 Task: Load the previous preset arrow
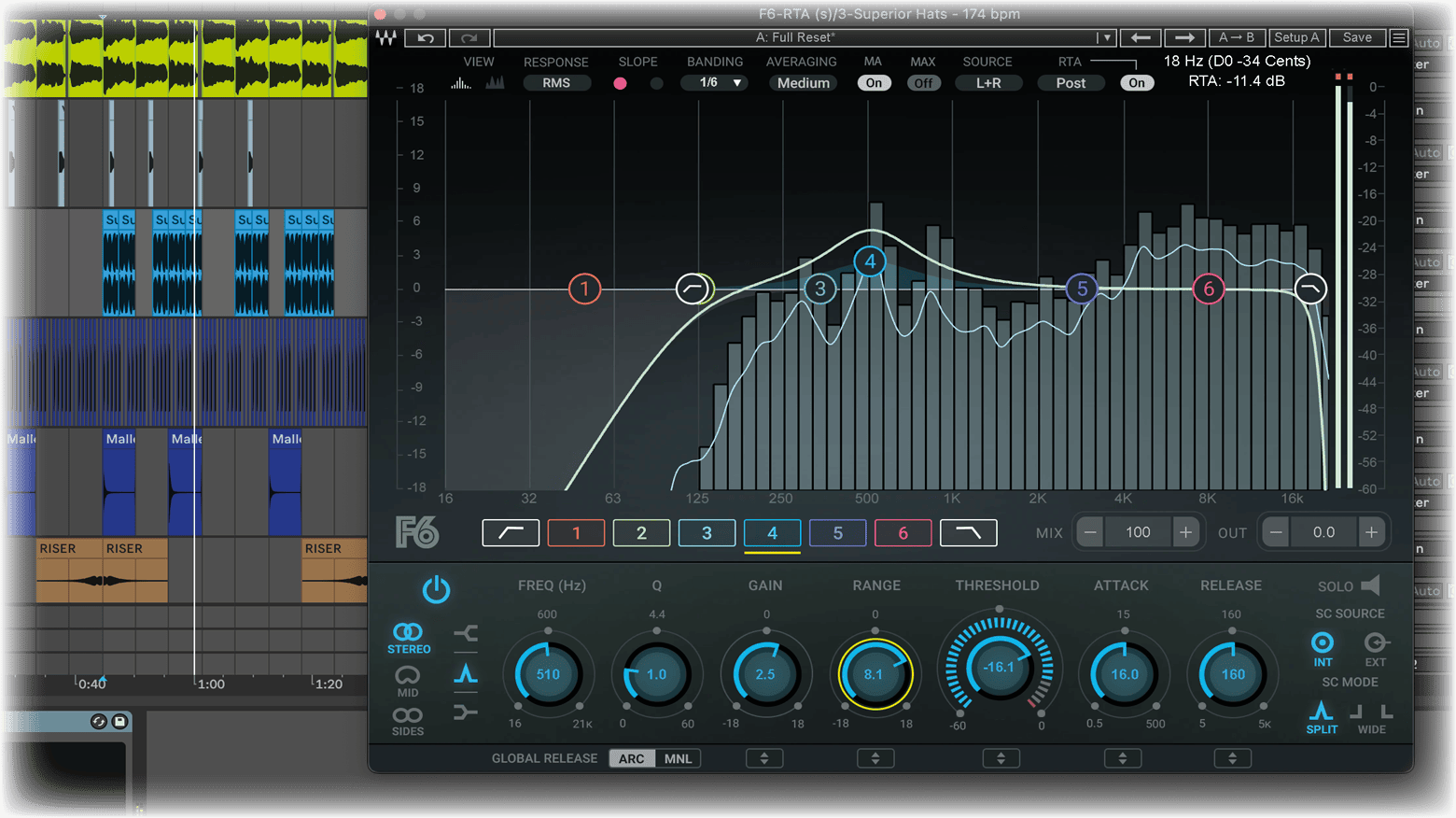click(1140, 37)
